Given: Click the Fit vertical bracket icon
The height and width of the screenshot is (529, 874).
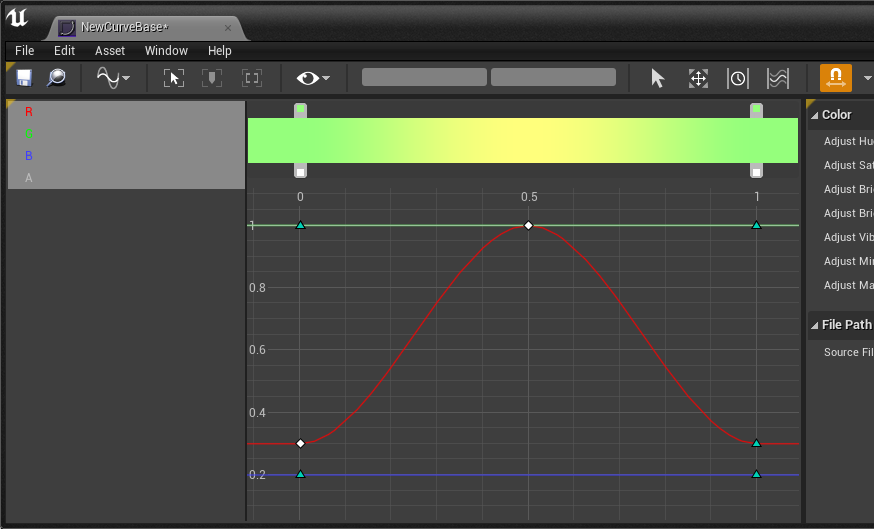Looking at the screenshot, I should pos(212,78).
